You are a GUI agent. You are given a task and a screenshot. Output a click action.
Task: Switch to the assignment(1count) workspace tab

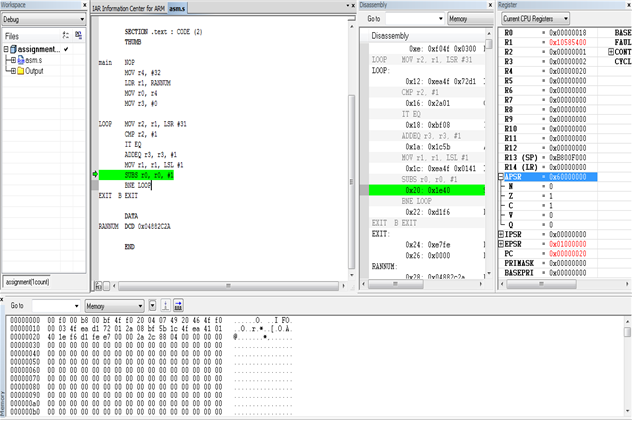click(27, 282)
